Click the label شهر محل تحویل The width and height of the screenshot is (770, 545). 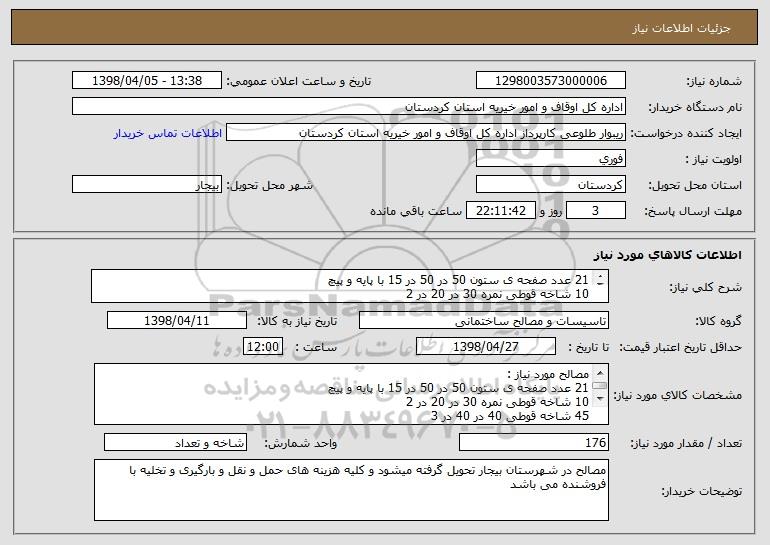coord(270,186)
